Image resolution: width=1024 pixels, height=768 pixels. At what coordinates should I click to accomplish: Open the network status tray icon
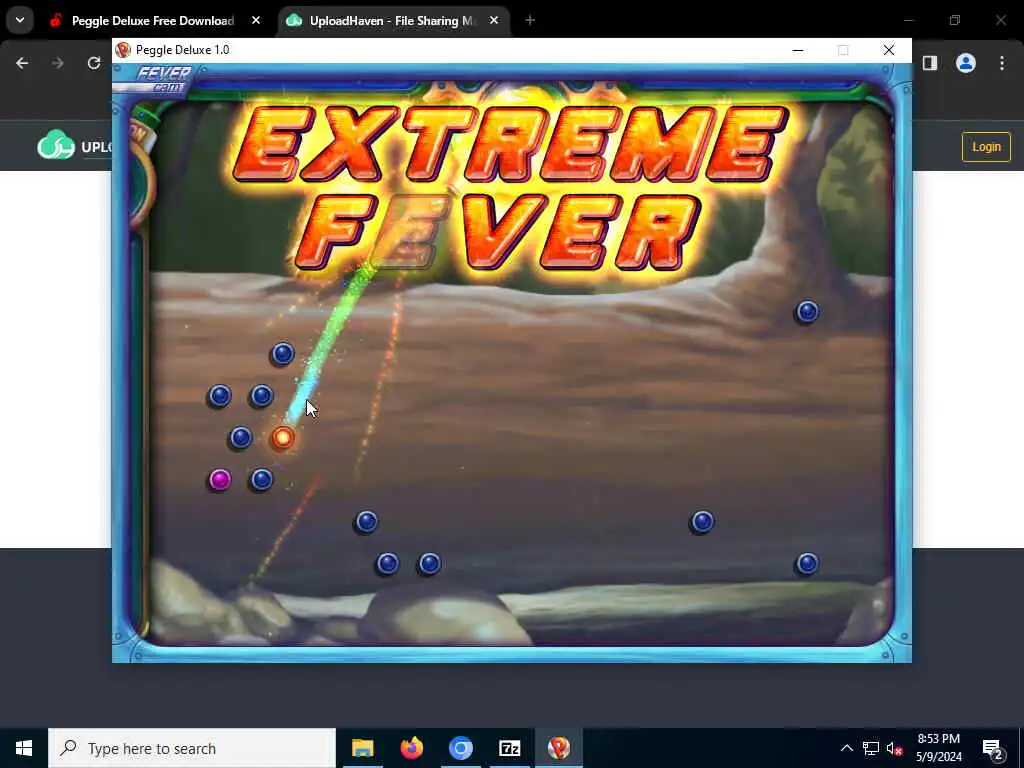point(871,748)
